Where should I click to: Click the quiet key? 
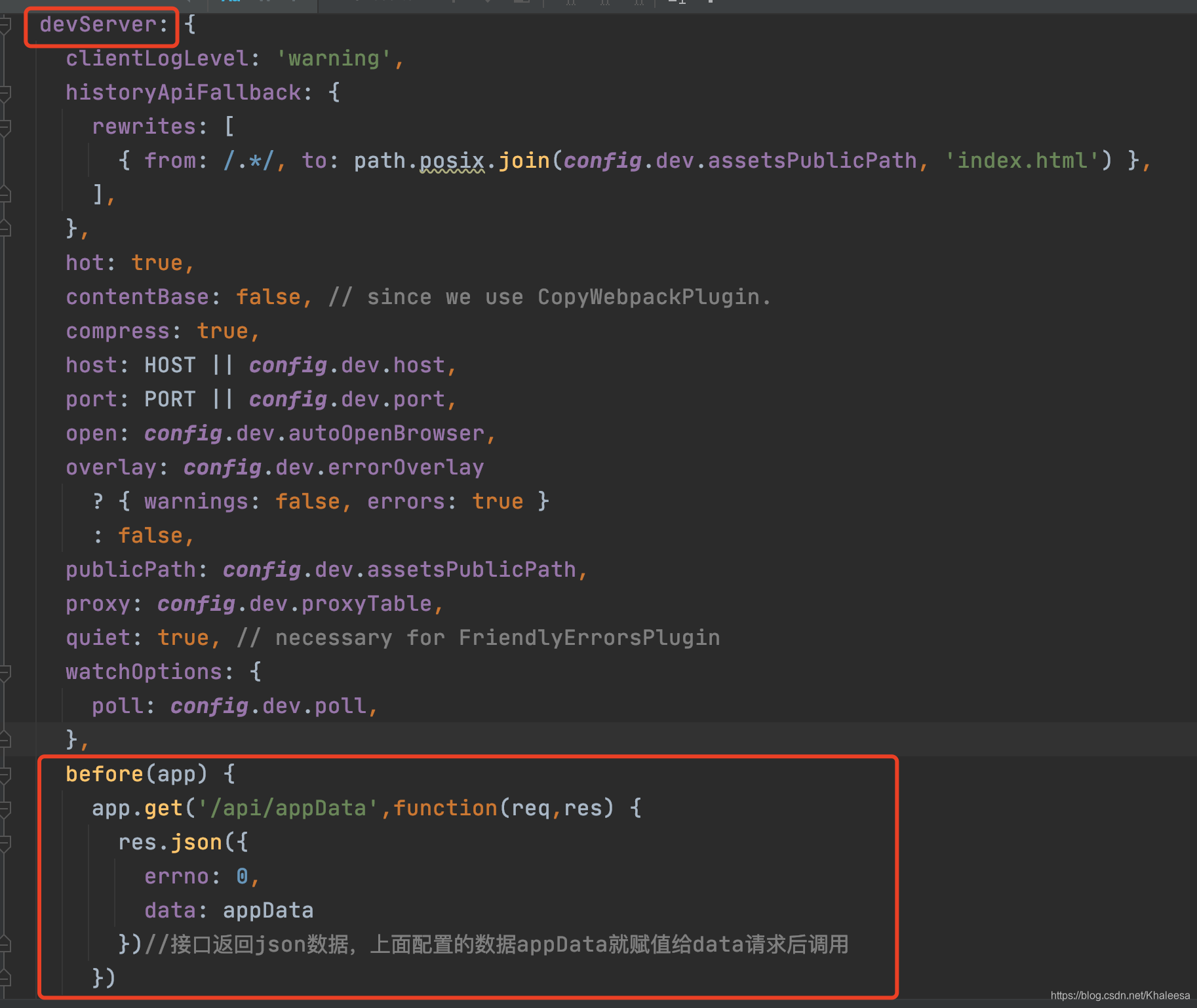click(98, 638)
